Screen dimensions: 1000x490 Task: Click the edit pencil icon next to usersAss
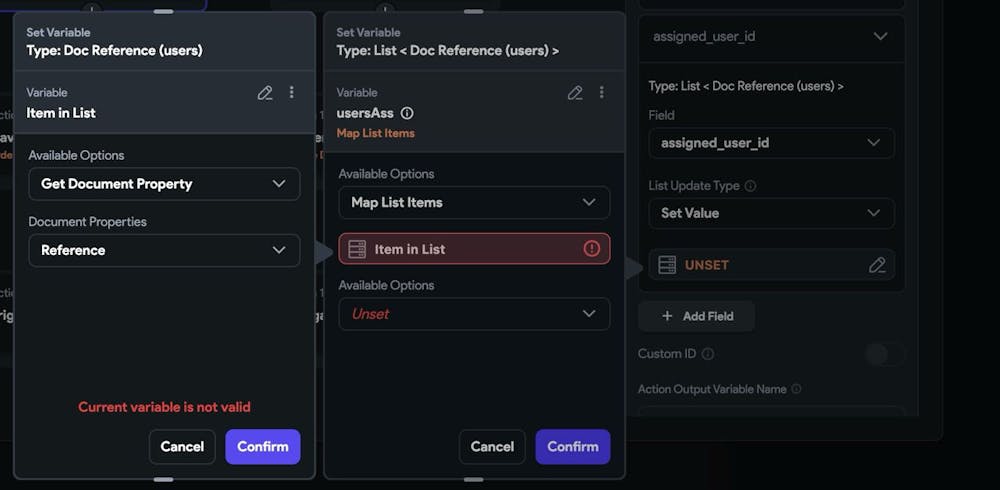(x=575, y=93)
